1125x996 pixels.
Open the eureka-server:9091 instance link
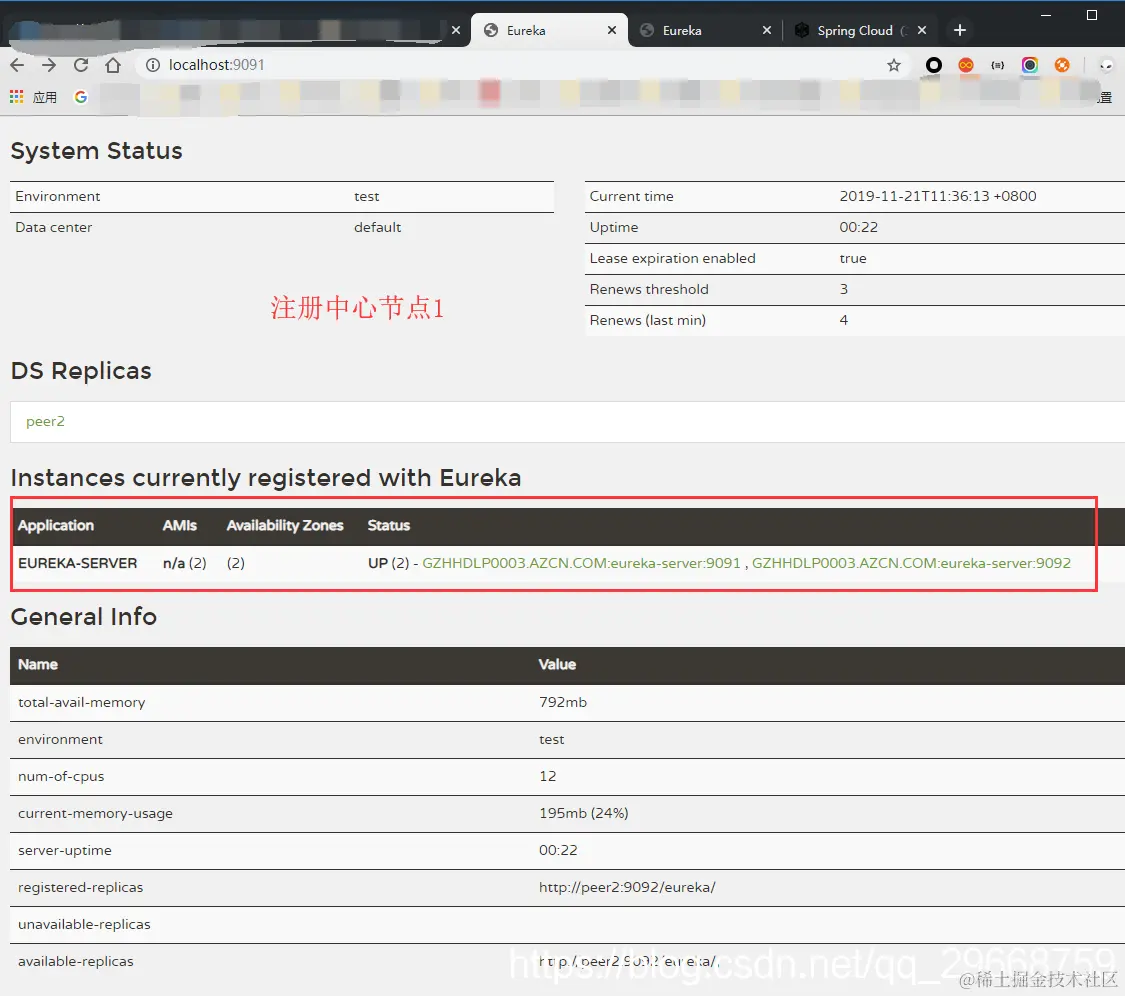(x=581, y=563)
